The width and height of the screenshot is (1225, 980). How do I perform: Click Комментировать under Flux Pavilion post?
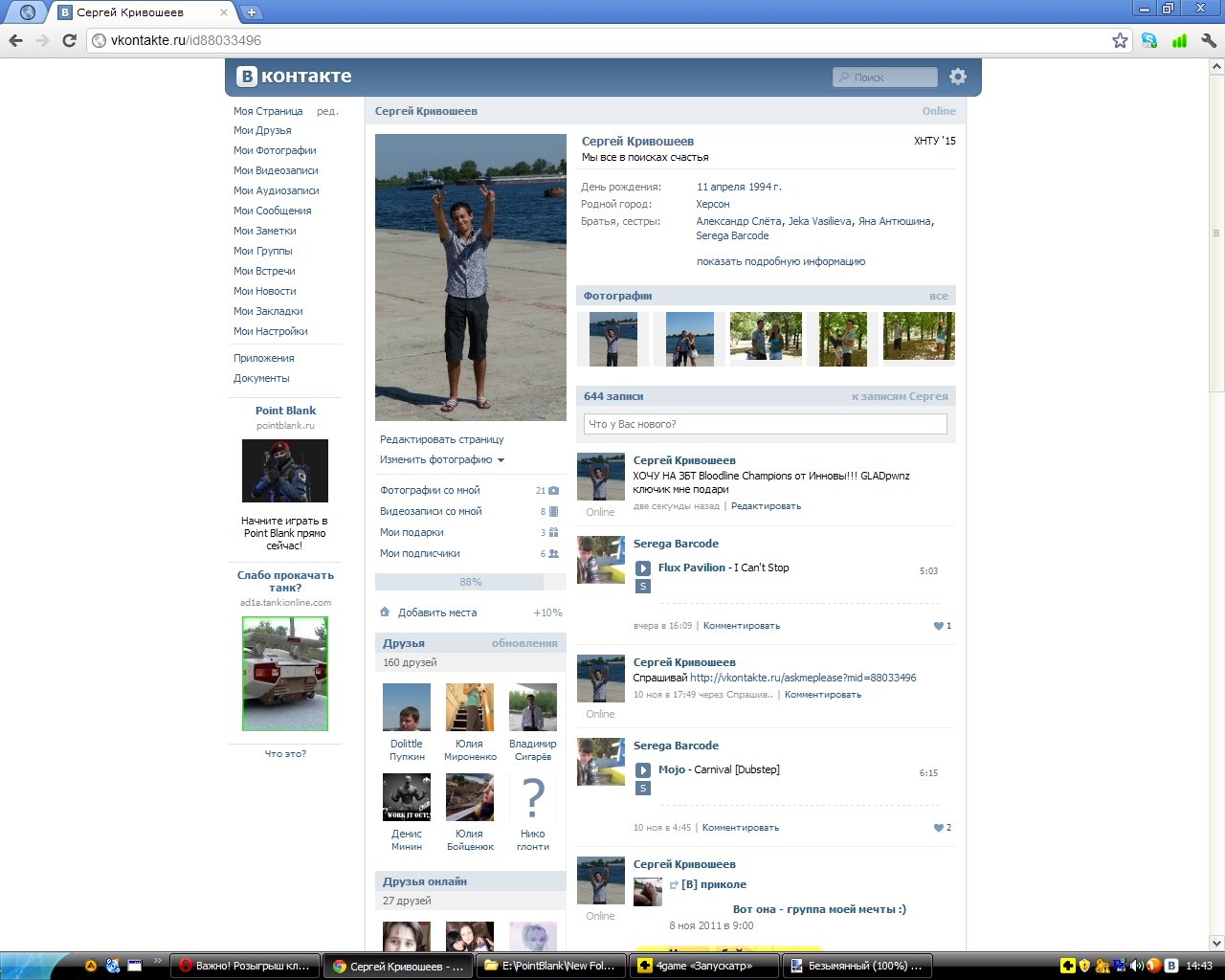(742, 626)
